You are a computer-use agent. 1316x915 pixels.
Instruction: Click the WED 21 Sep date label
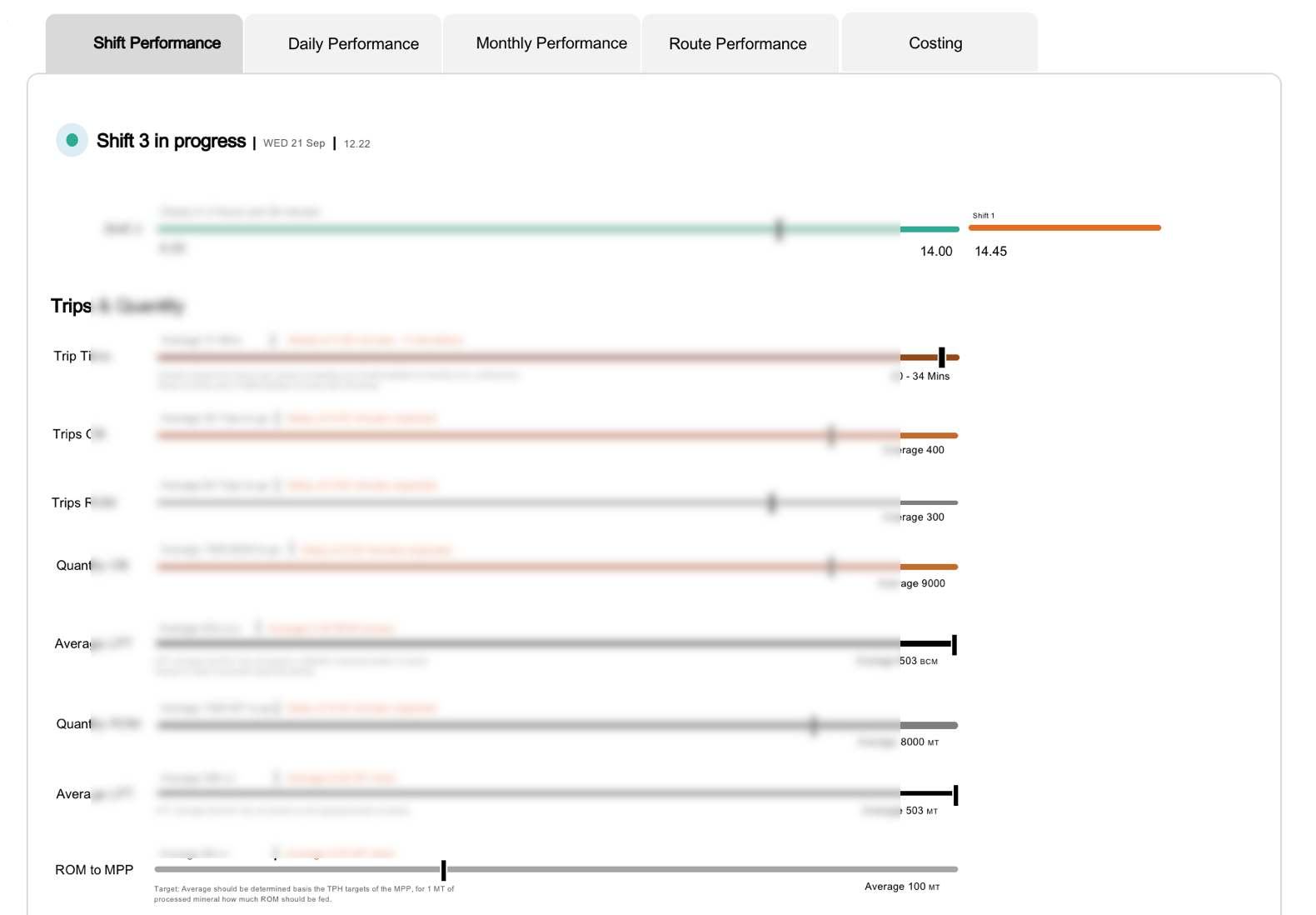(x=294, y=143)
